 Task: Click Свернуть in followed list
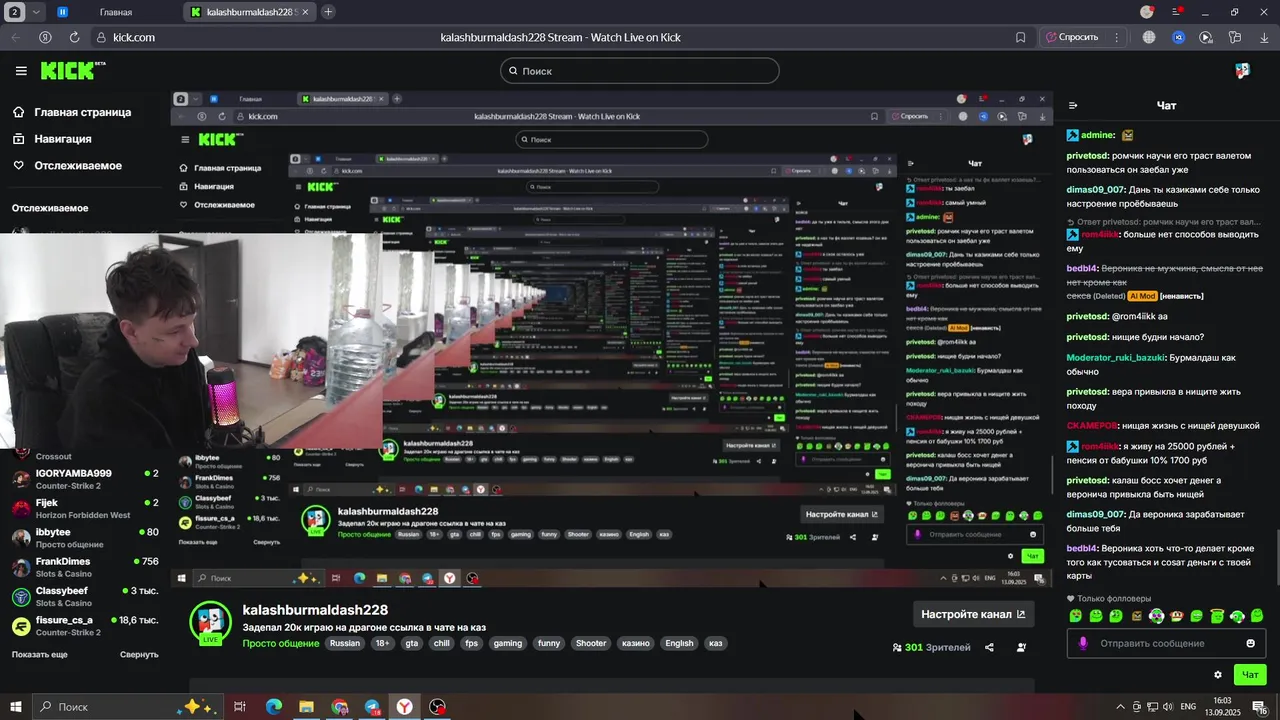139,654
